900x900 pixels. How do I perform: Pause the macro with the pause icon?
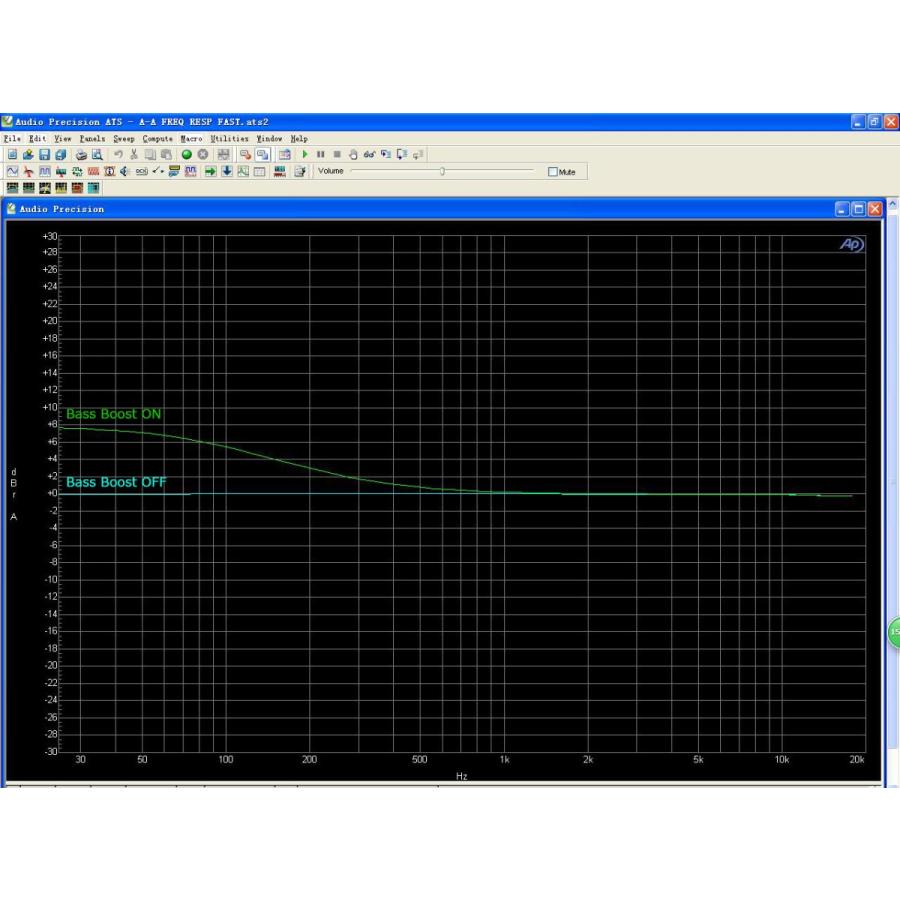click(320, 154)
